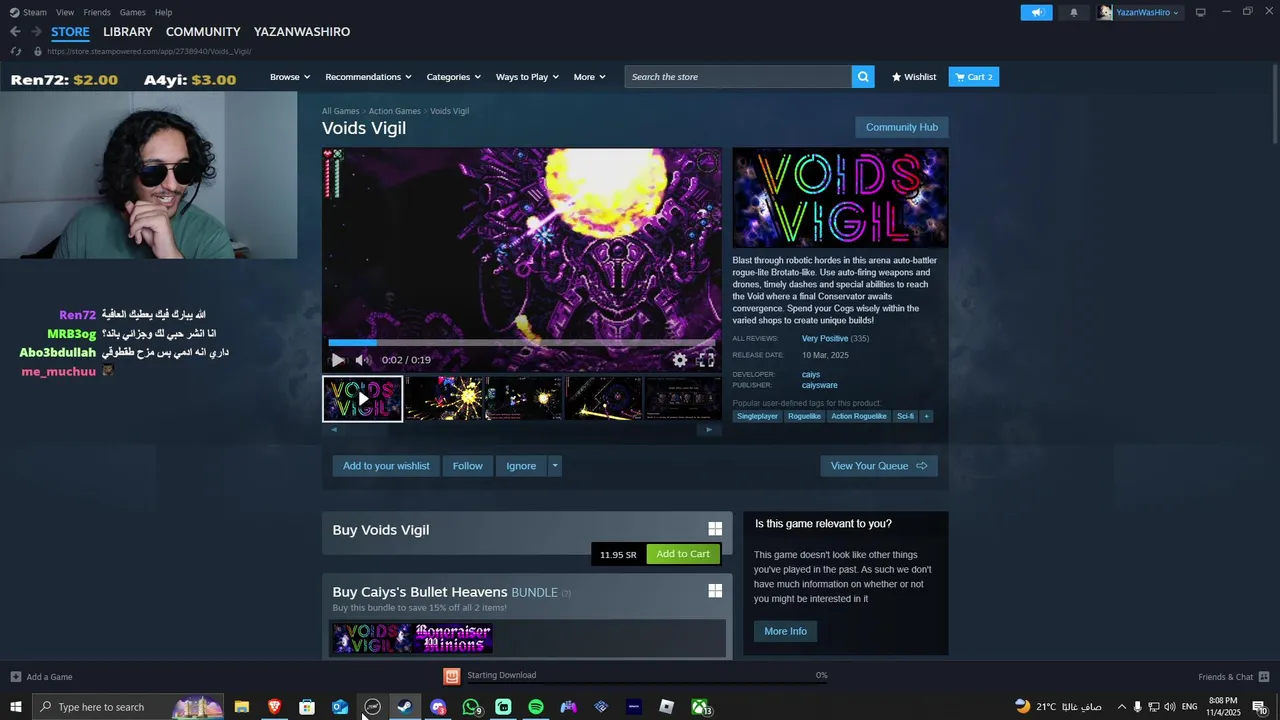Viewport: 1280px width, 720px height.
Task: Go back with the left navigation arrow
Action: [x=15, y=32]
